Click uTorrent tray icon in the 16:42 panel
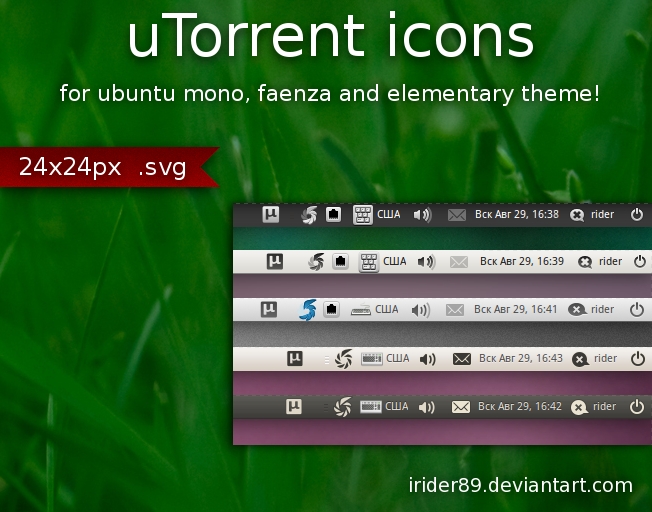Screen dimensions: 652x512 pos(294,406)
